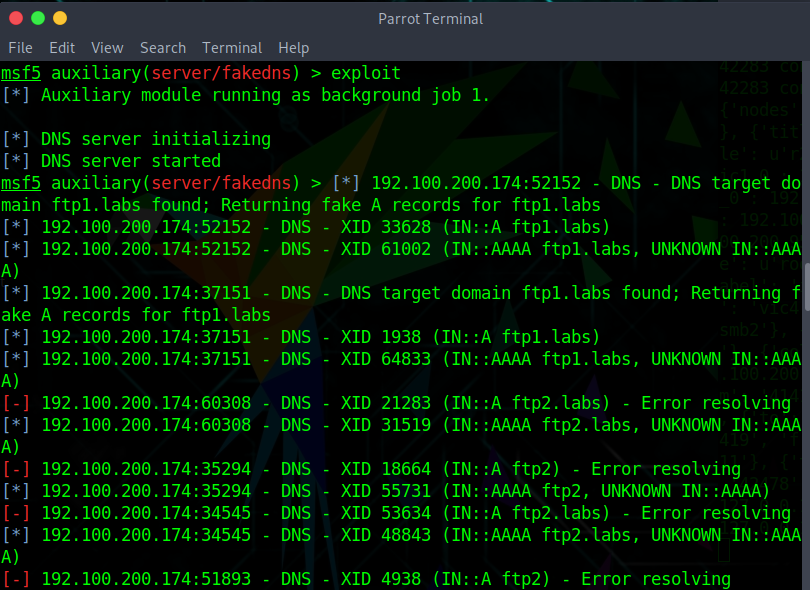This screenshot has height=590, width=810.
Task: Click 192.100.200.174:37151 DNS target domain line
Action: click(401, 293)
